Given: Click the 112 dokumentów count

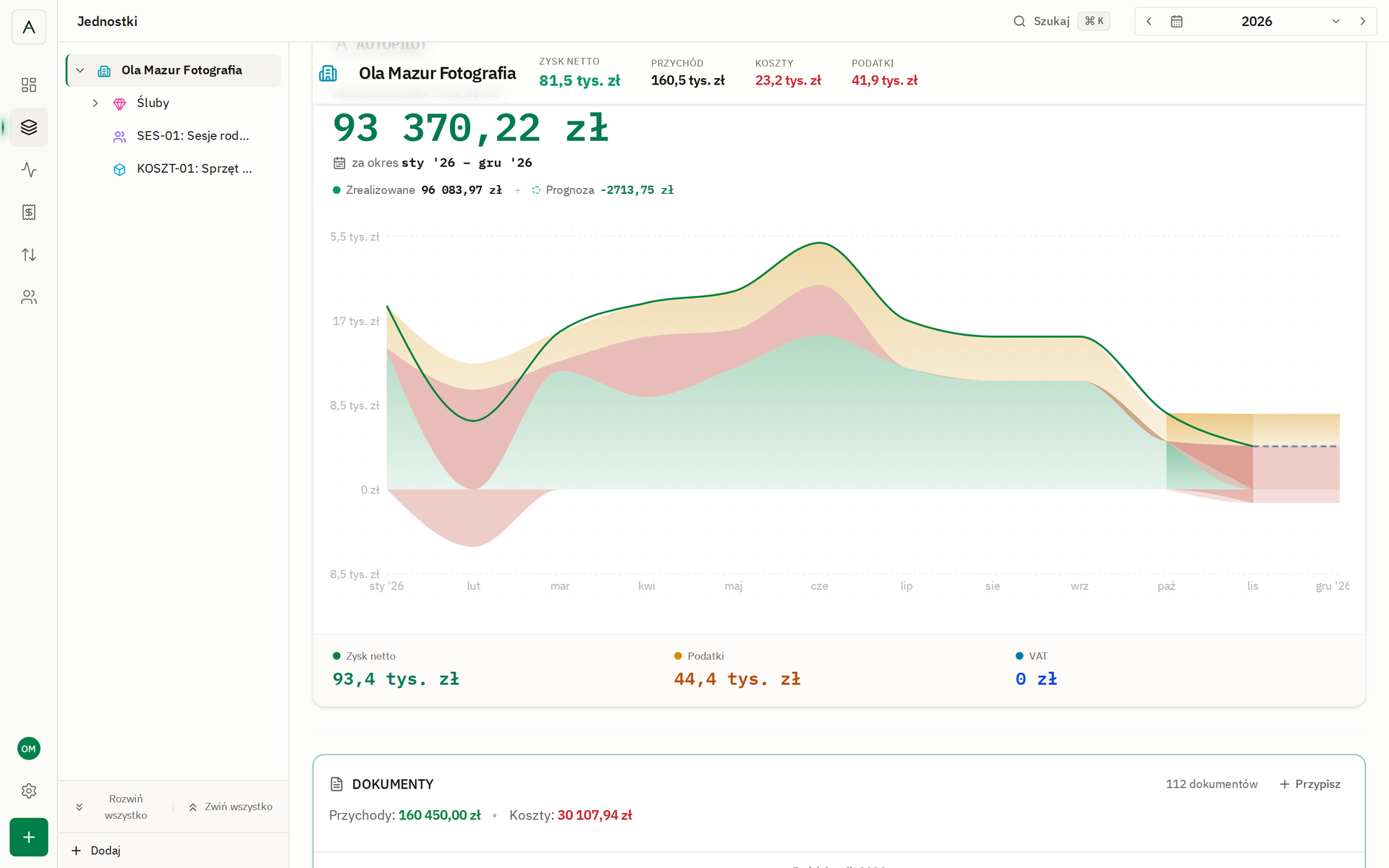Looking at the screenshot, I should [1212, 784].
